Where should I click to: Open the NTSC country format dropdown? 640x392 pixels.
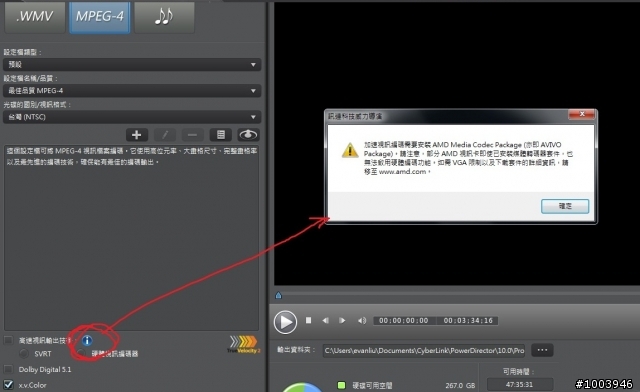tap(132, 117)
